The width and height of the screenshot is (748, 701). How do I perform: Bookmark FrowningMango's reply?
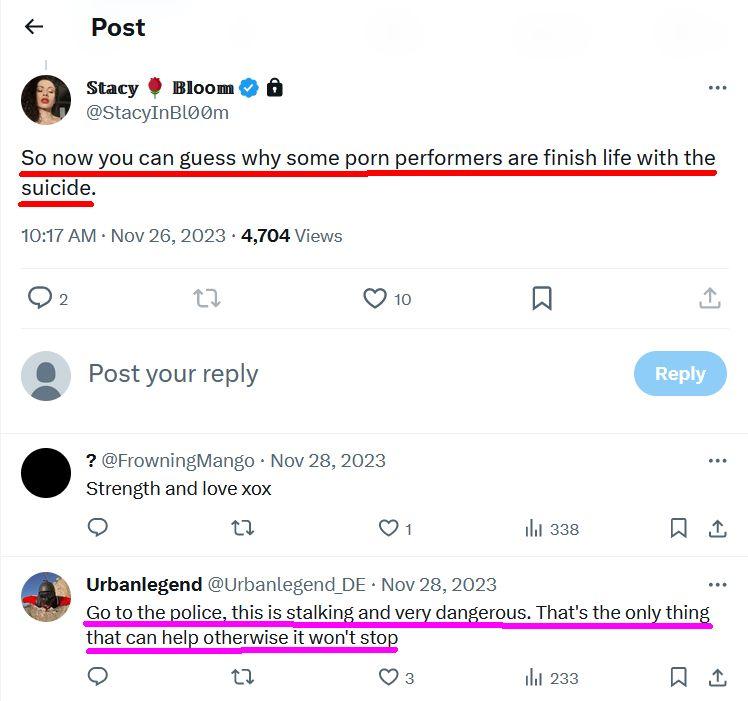[x=678, y=528]
